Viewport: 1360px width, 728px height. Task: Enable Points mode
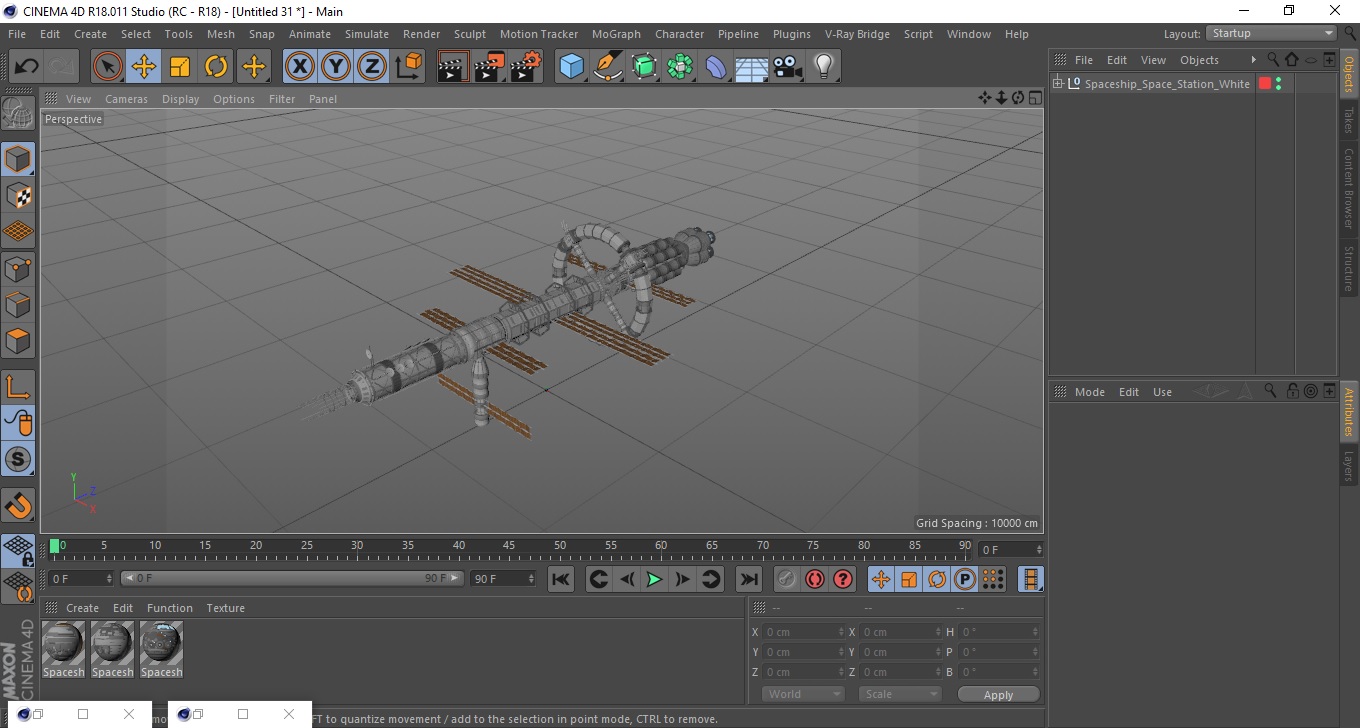[18, 268]
